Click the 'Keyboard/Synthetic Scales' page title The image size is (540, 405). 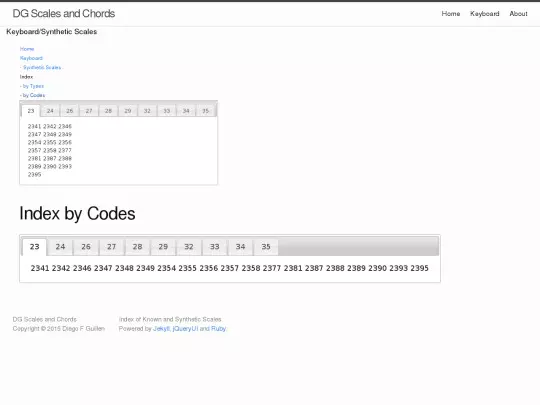coord(52,32)
